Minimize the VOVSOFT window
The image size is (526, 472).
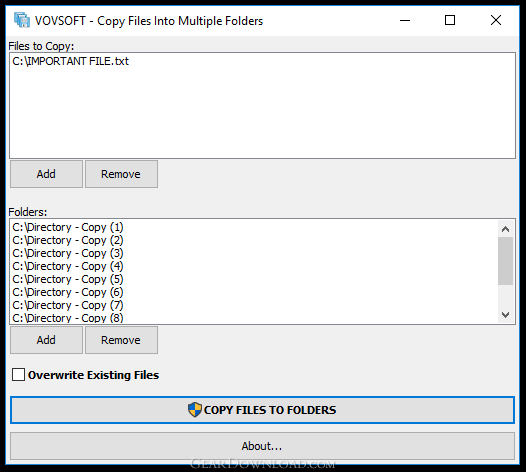(405, 20)
